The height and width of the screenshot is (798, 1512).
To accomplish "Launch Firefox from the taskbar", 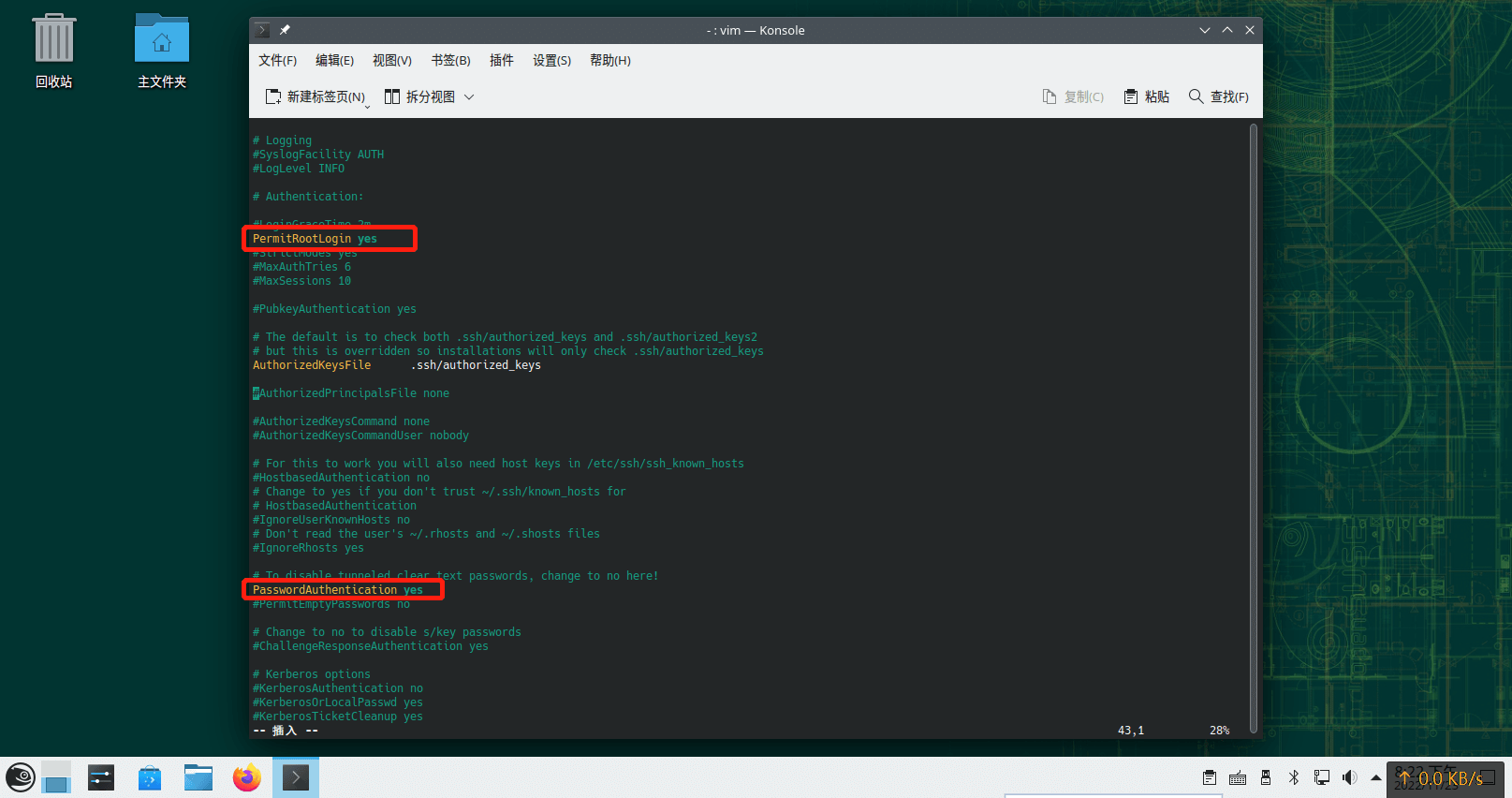I will [x=247, y=777].
